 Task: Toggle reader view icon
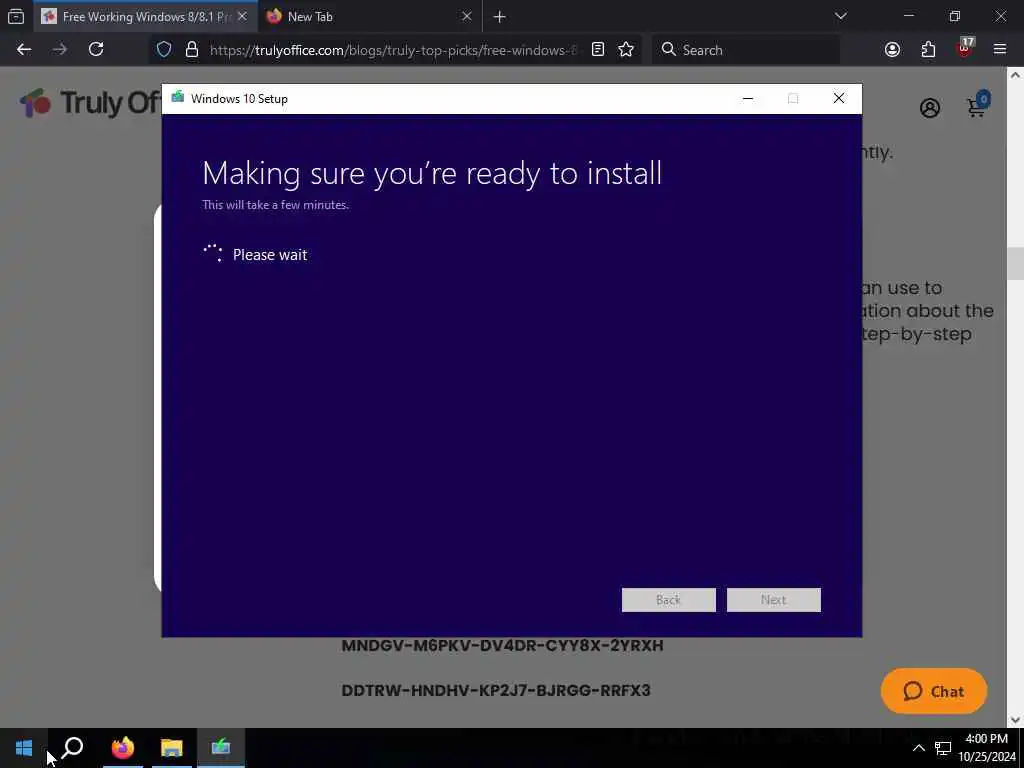point(598,50)
